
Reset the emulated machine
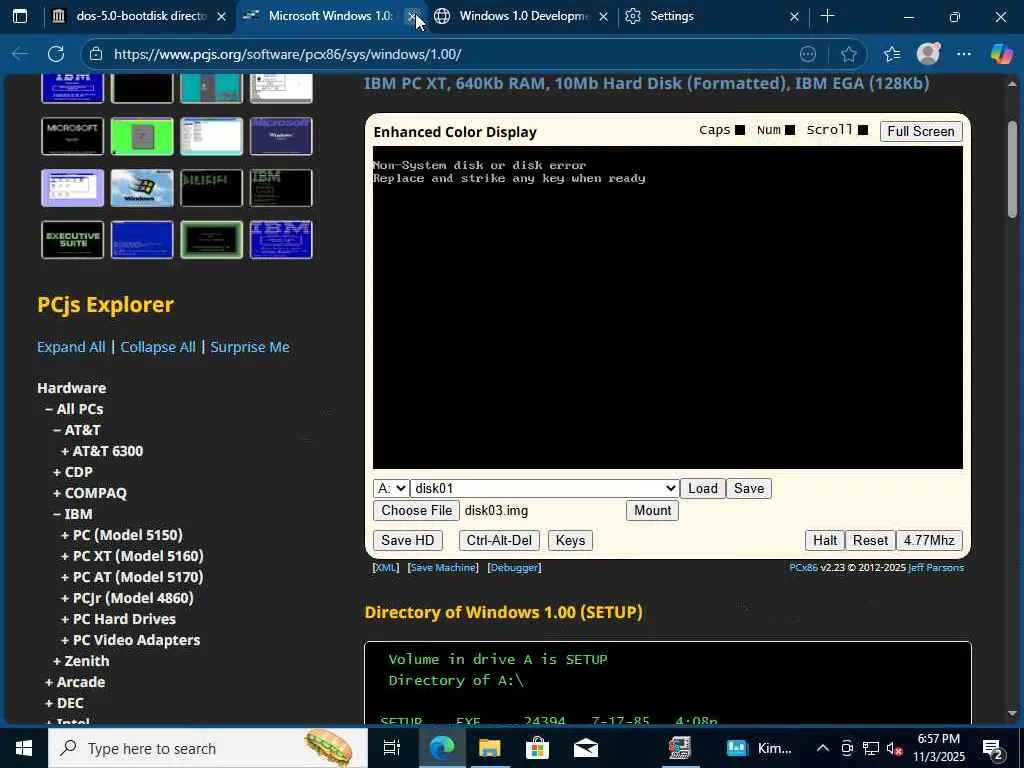(870, 541)
